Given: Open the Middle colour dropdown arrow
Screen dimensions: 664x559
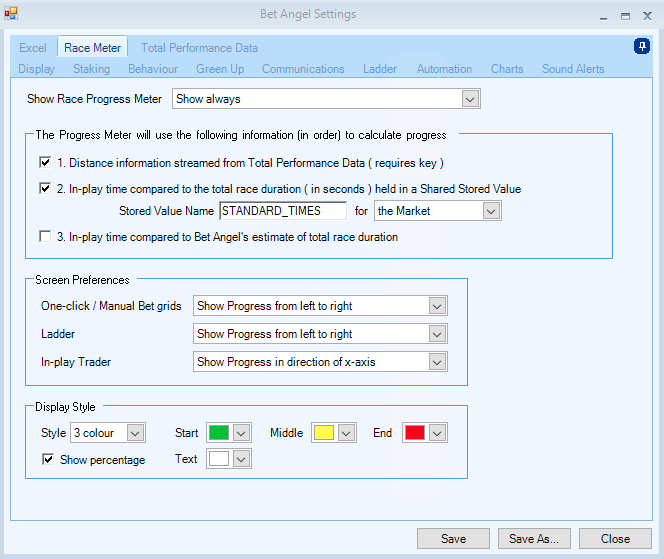Looking at the screenshot, I should point(346,433).
